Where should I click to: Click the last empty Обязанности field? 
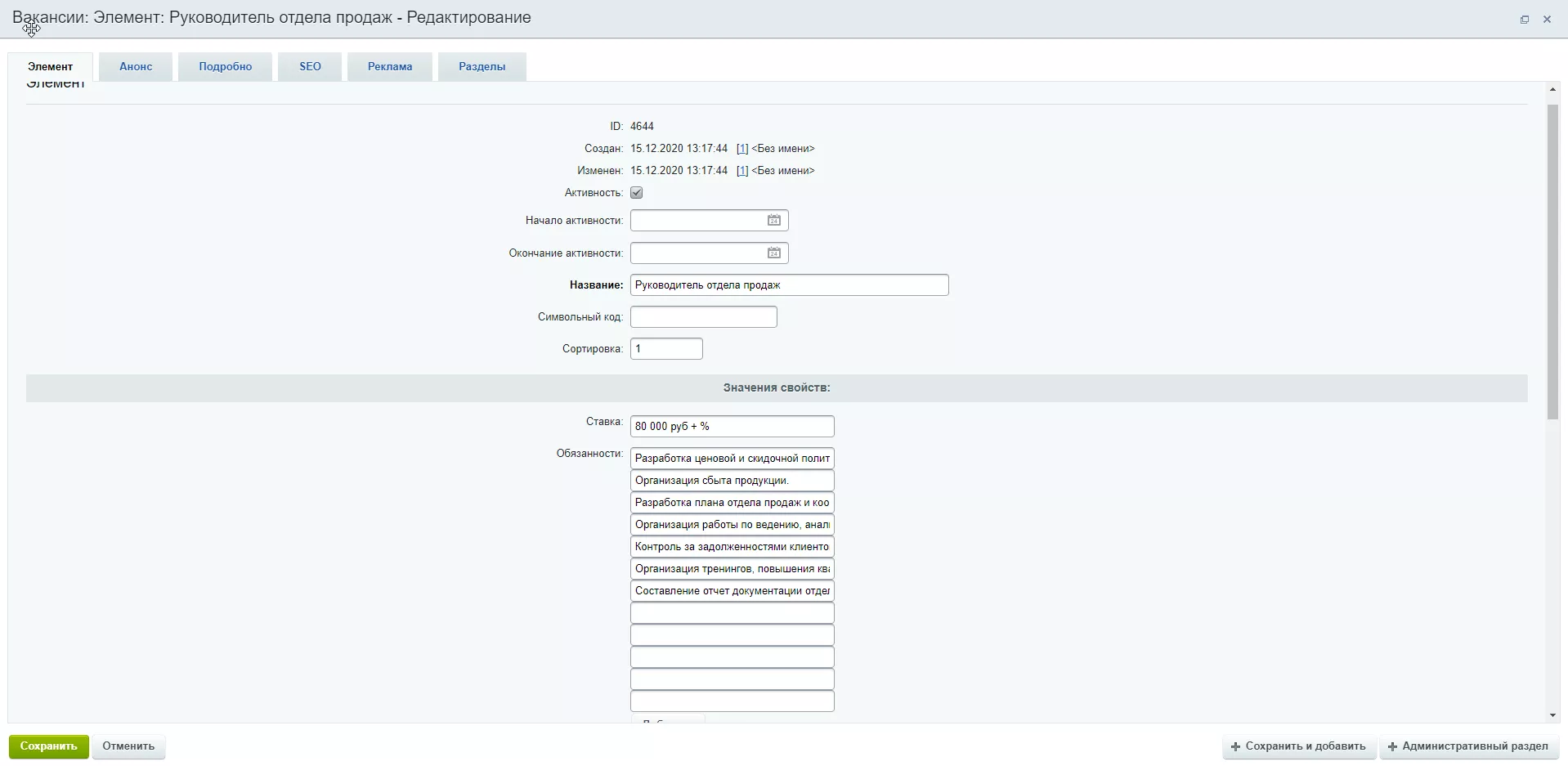[x=732, y=701]
